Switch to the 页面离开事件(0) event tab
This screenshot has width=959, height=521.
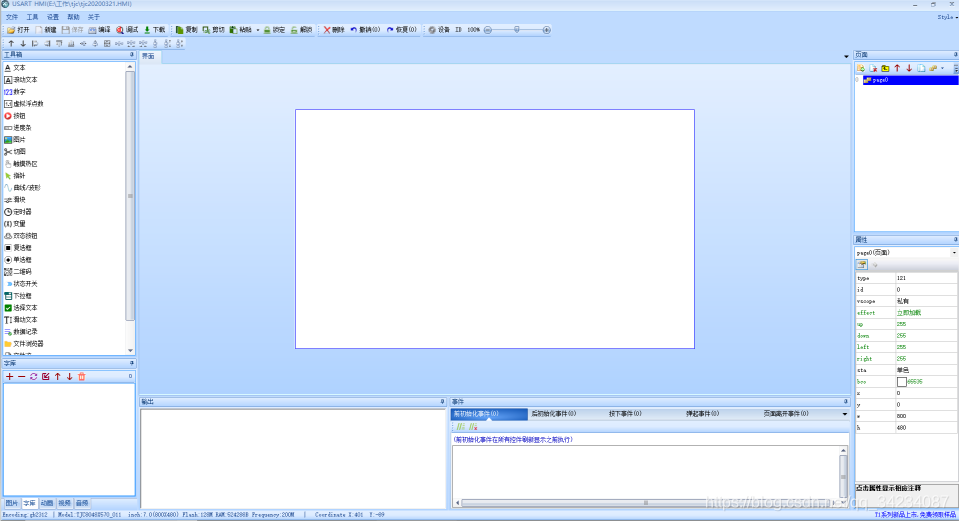pyautogui.click(x=786, y=414)
